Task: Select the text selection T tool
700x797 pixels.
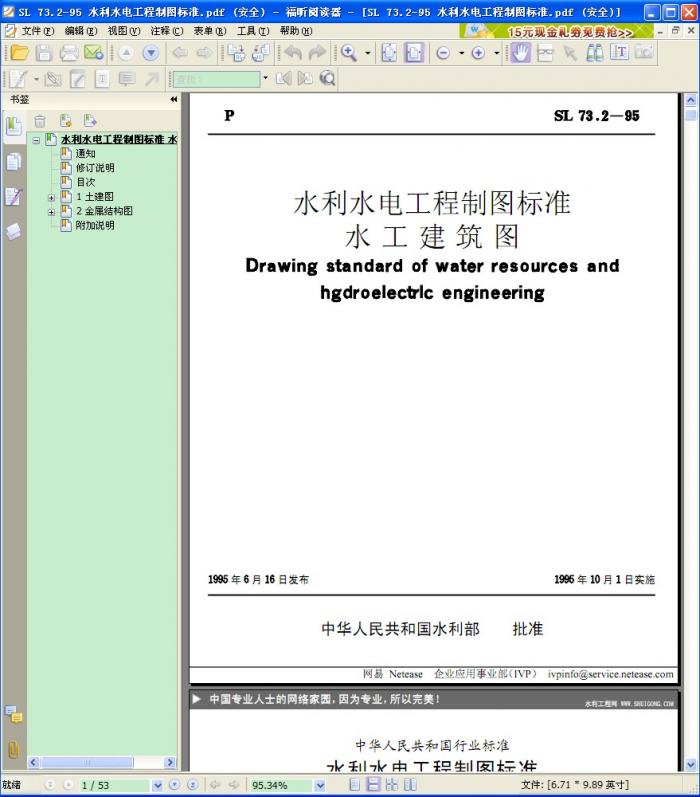Action: [619, 53]
